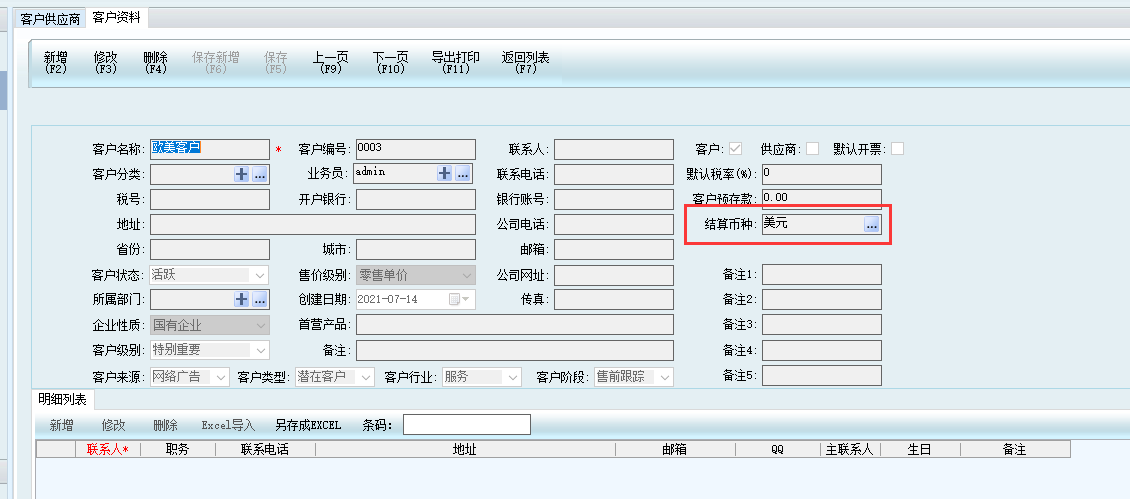The height and width of the screenshot is (499, 1130).
Task: Expand the 客户状态 dropdown
Action: tap(260, 274)
